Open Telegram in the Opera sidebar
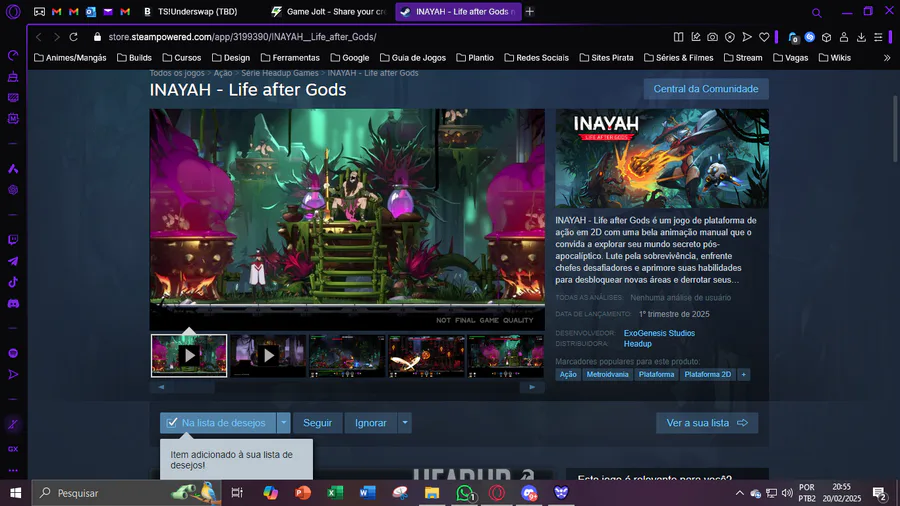900x506 pixels. [x=13, y=261]
